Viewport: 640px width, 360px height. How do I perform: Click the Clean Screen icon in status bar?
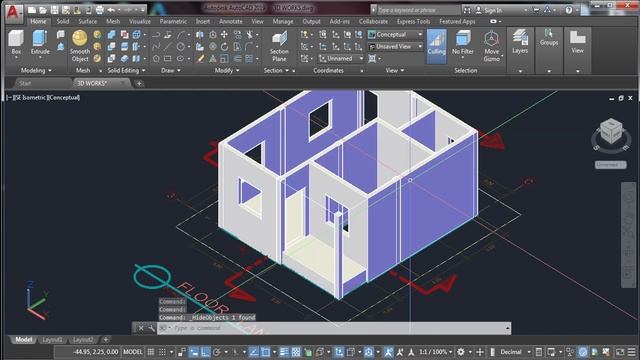coord(620,352)
